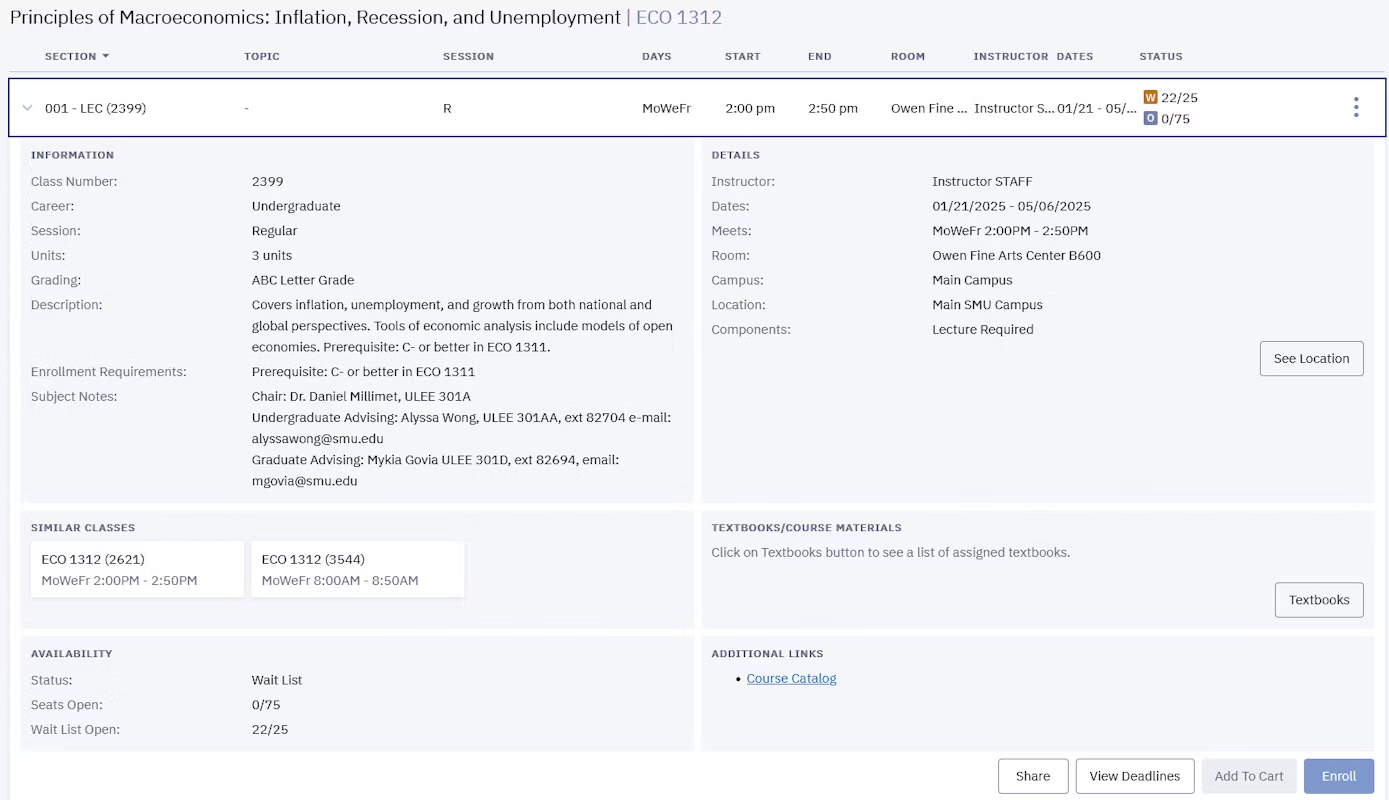The width and height of the screenshot is (1389, 800).
Task: Share this class section
Action: tap(1032, 775)
